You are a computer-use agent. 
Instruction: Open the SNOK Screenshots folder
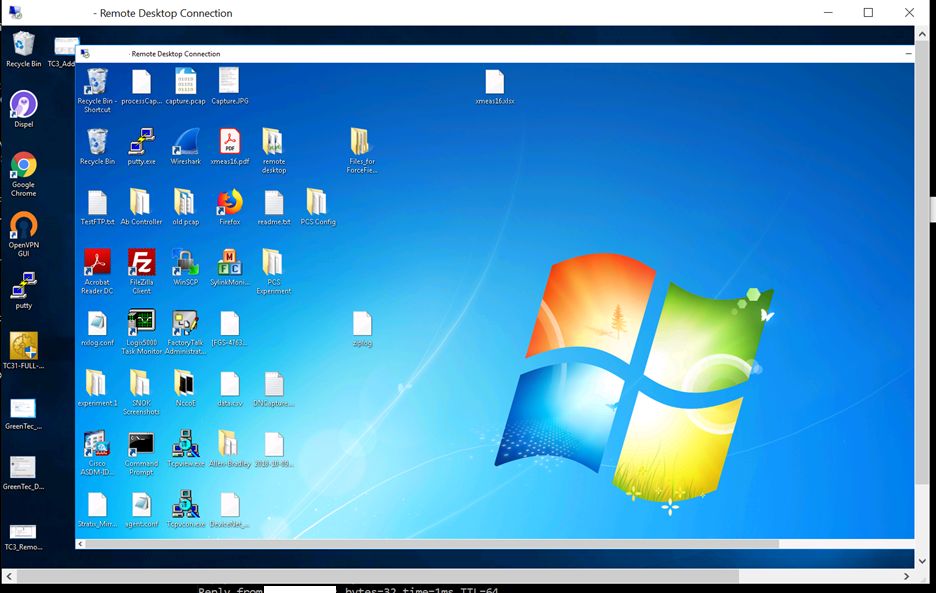(x=141, y=392)
